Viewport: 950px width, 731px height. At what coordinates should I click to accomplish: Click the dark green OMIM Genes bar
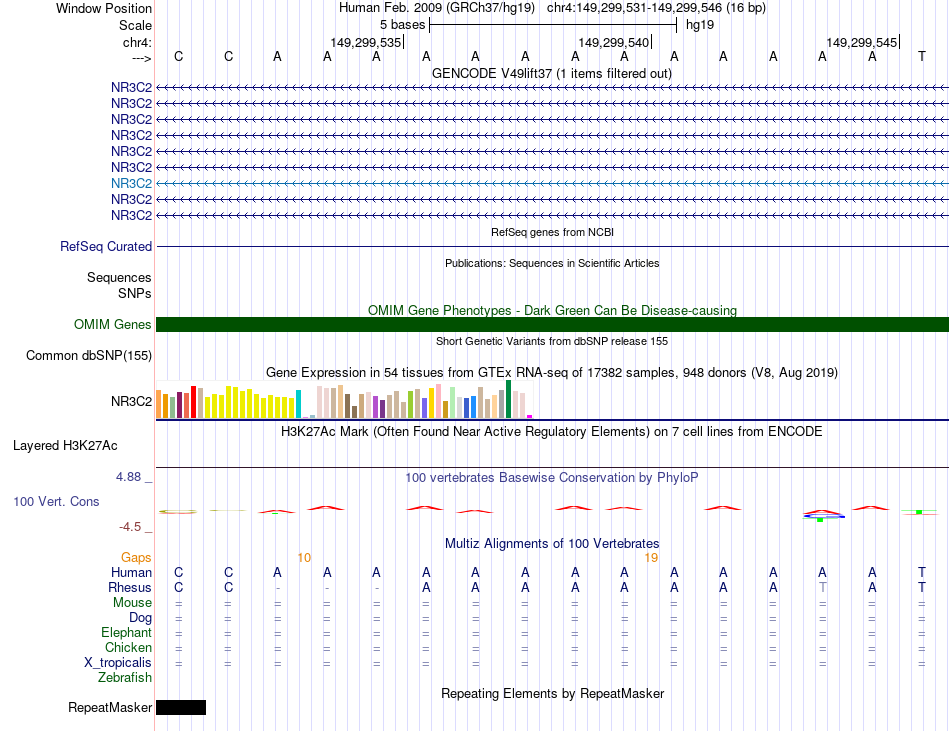pyautogui.click(x=553, y=325)
